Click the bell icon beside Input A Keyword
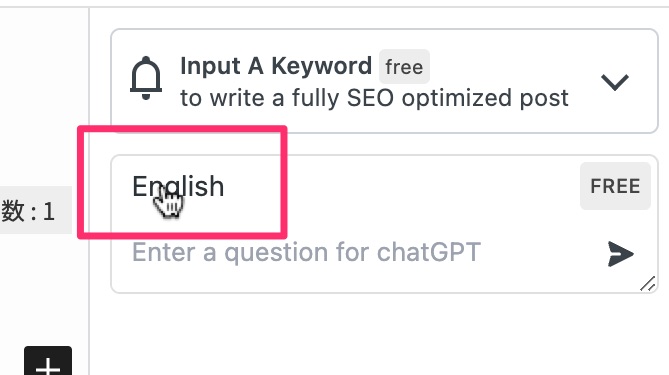669x375 pixels. coord(146,78)
